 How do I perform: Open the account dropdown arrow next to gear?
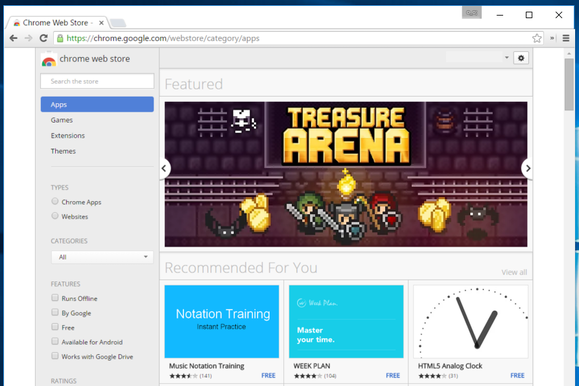[507, 58]
